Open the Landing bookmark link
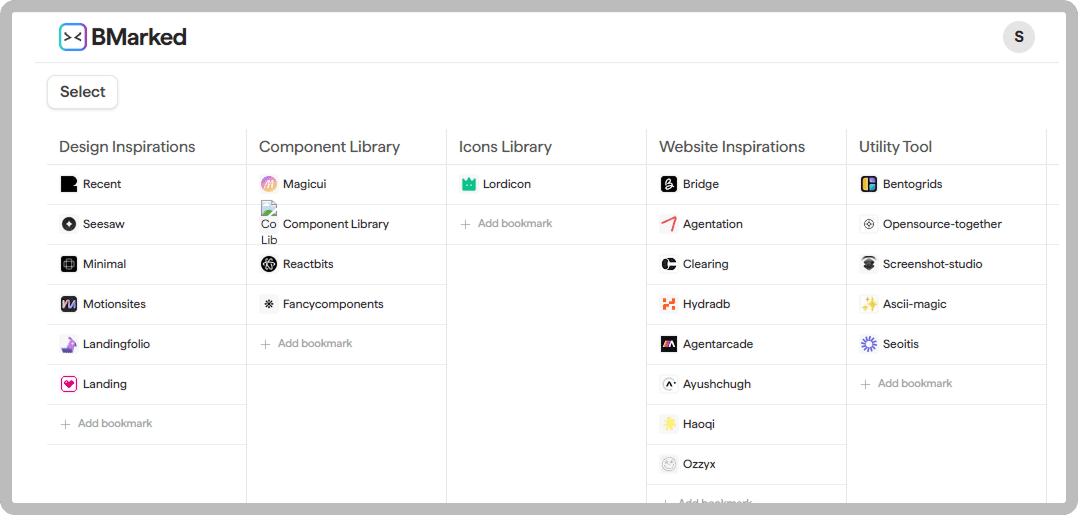 tap(104, 384)
